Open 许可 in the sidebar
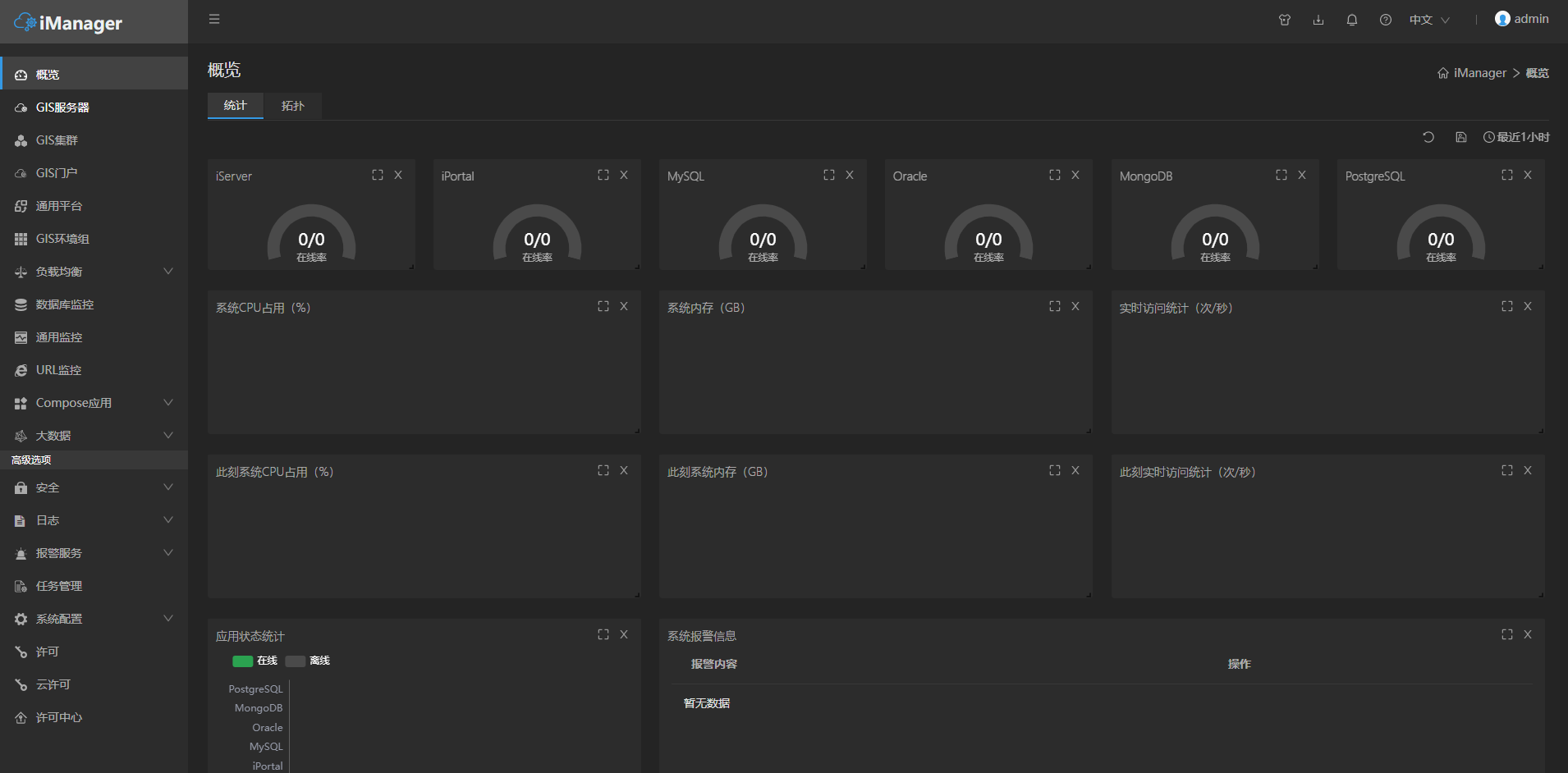This screenshot has width=1568, height=773. [x=94, y=651]
